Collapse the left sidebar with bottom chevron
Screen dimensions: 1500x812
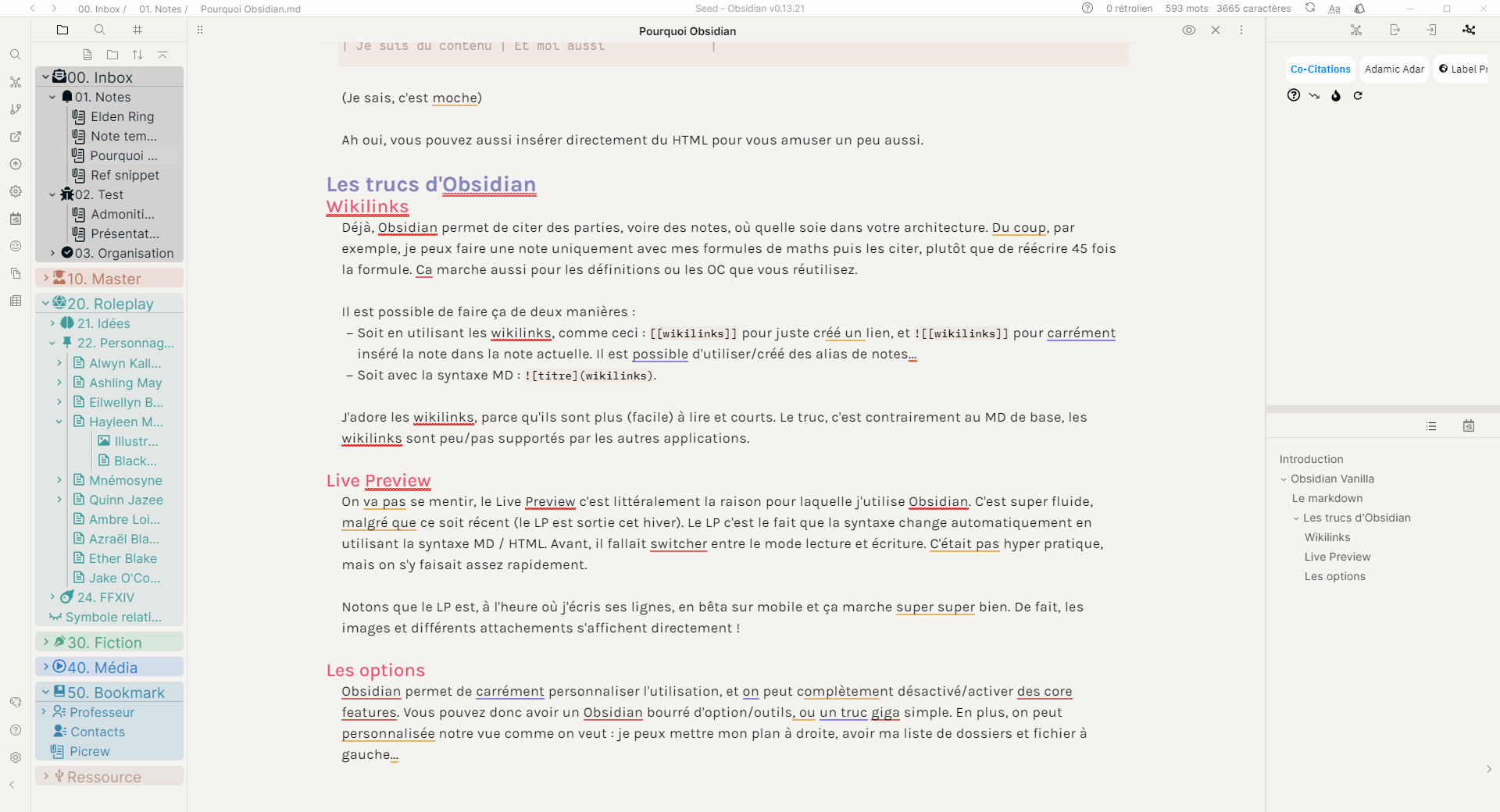point(12,785)
